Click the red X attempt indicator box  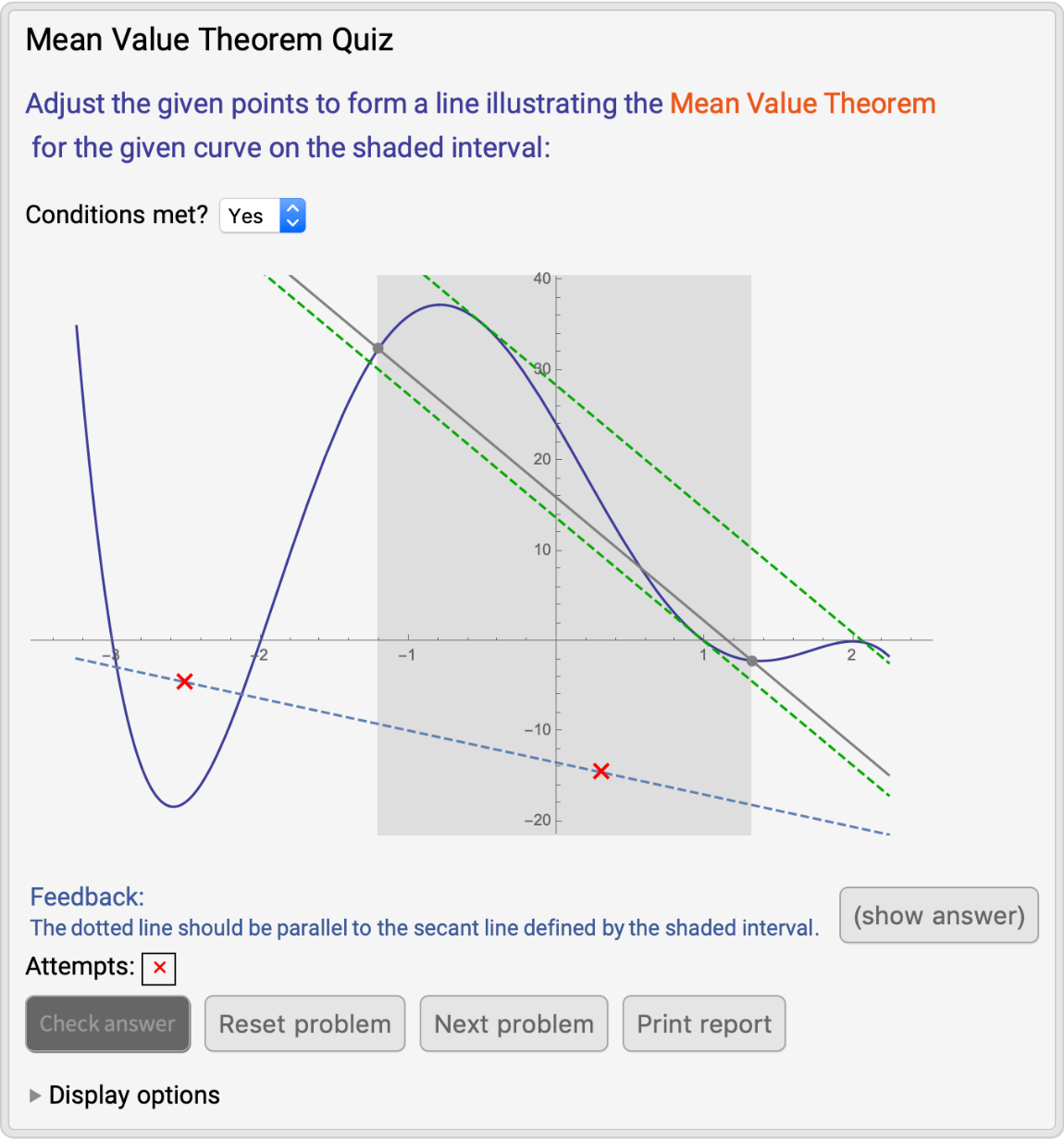click(159, 968)
